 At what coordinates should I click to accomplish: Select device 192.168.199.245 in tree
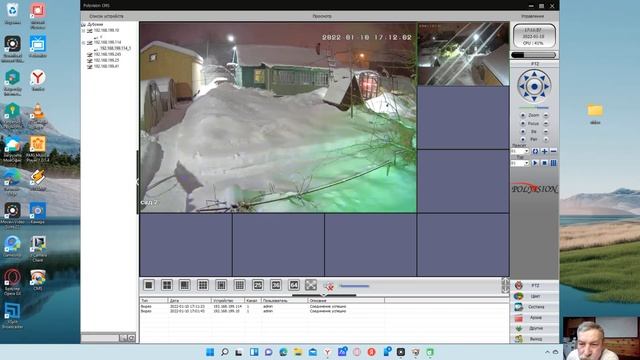107,54
